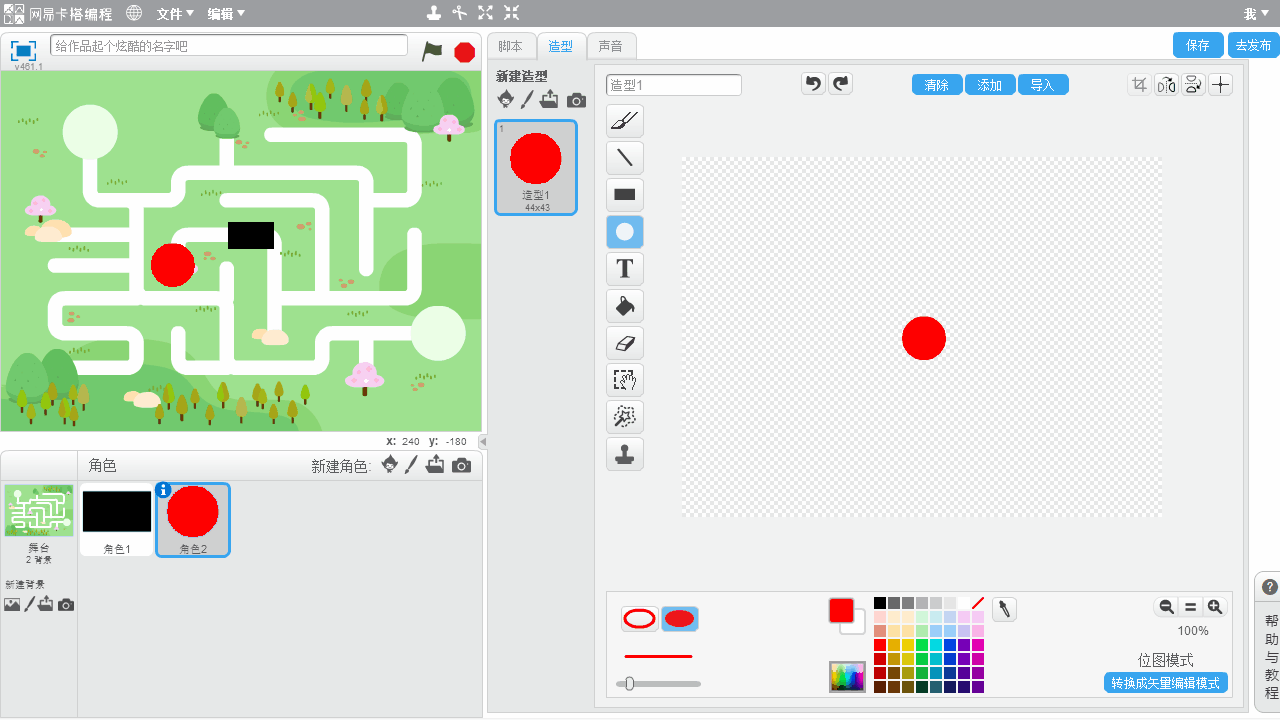This screenshot has width=1280, height=720.
Task: Select the Text tool
Action: click(625, 269)
